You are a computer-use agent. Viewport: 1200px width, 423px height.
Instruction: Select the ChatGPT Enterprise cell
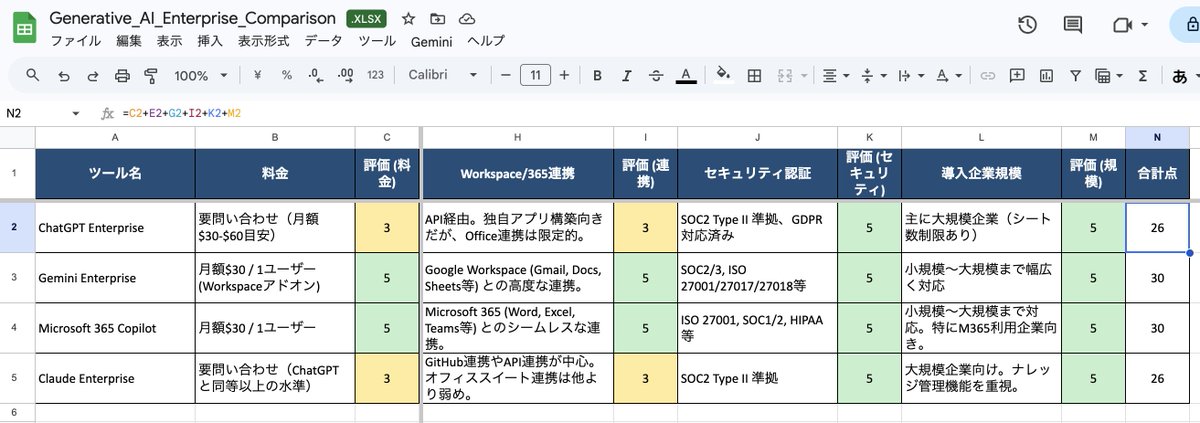[x=115, y=227]
